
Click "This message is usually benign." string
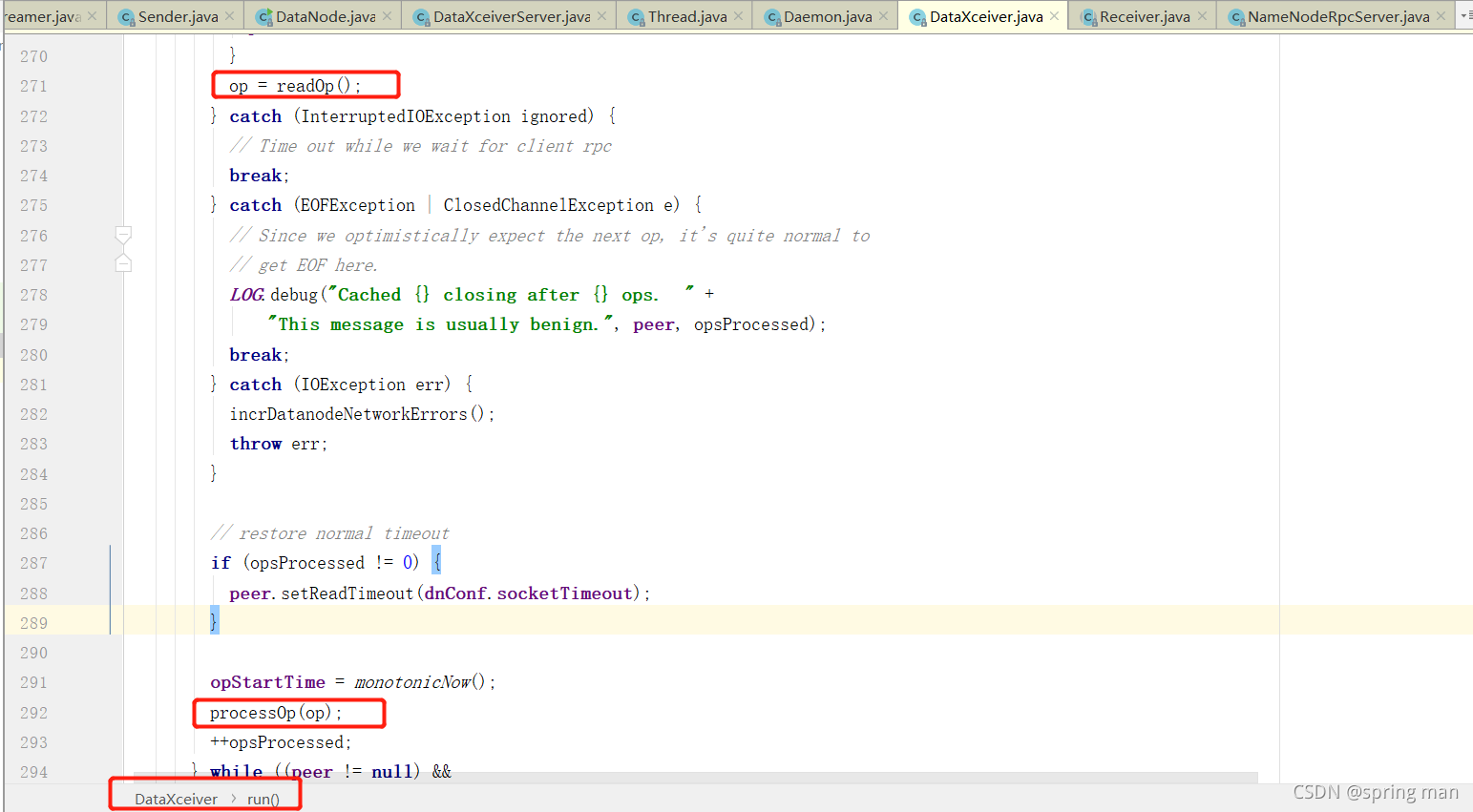click(x=441, y=324)
